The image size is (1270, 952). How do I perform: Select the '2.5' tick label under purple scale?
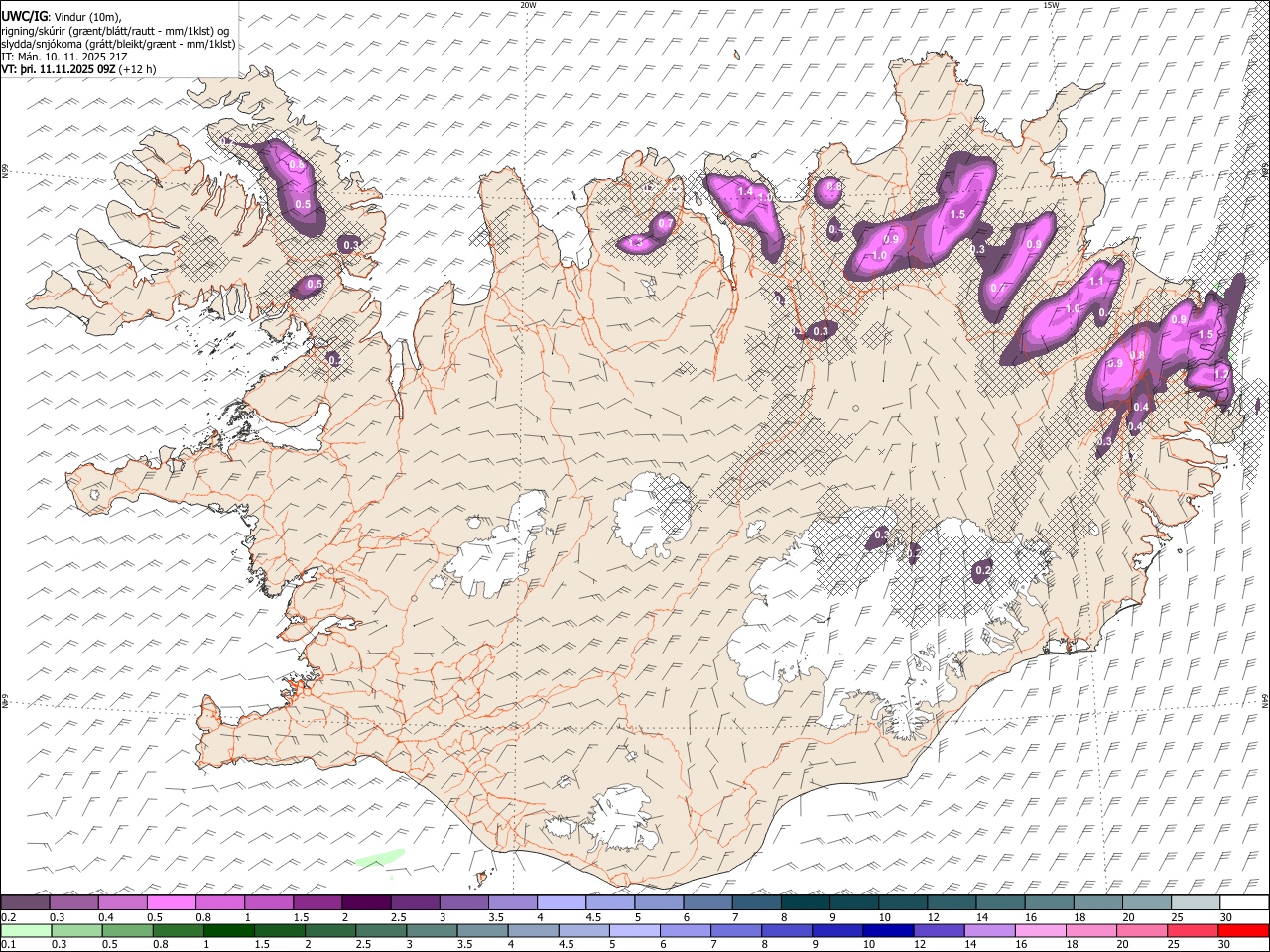(x=398, y=917)
